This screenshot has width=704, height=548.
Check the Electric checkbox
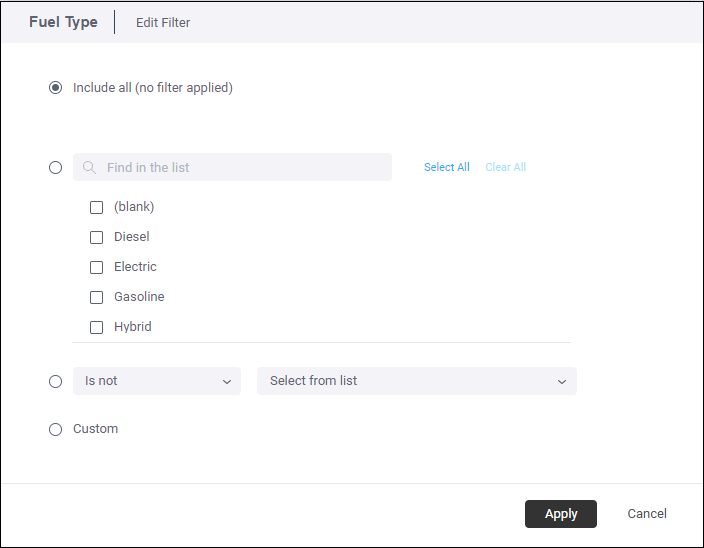97,267
